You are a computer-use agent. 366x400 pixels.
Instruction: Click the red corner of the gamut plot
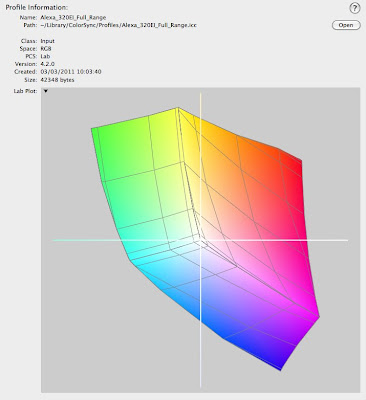300,162
